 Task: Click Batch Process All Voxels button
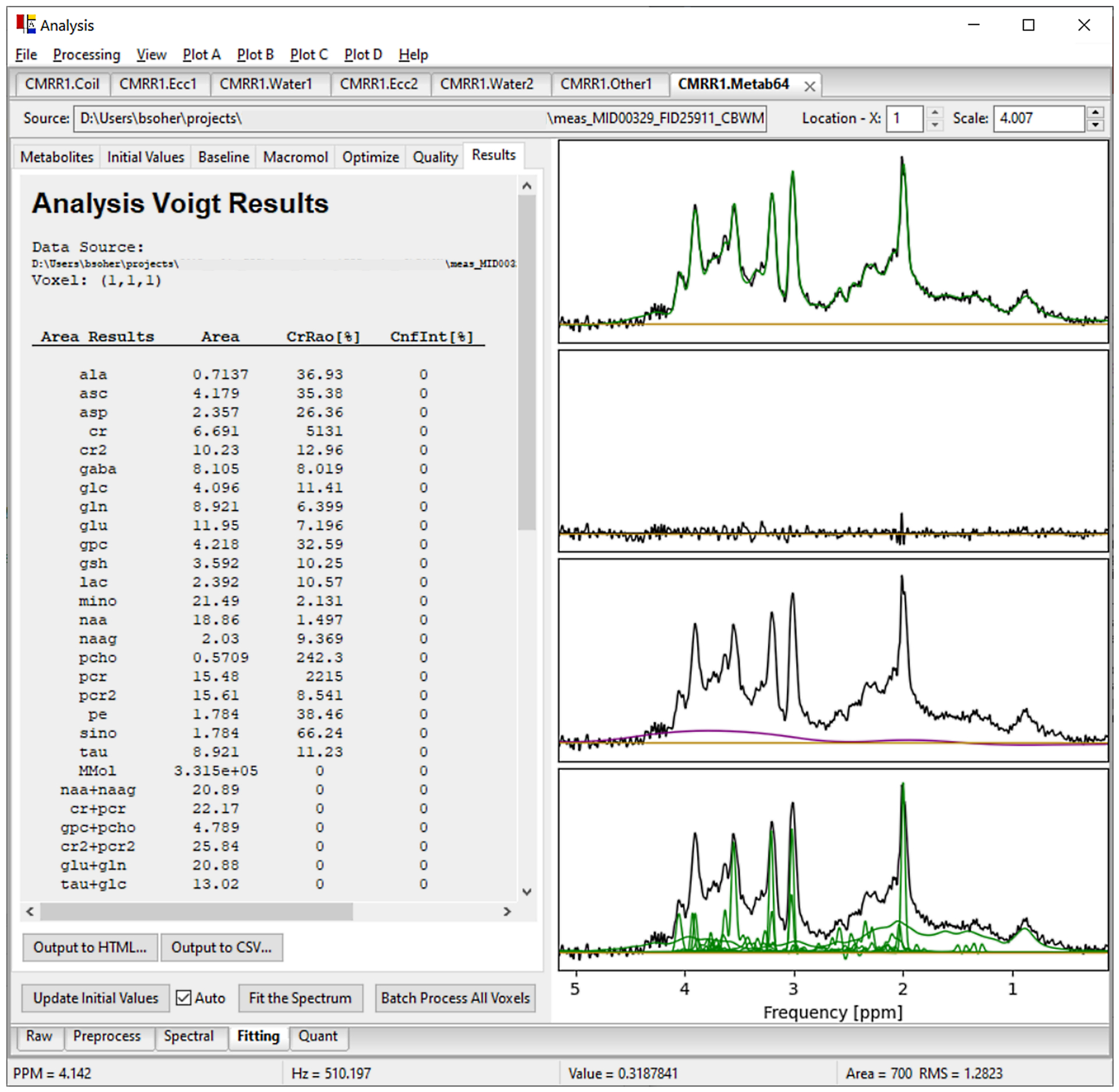point(455,998)
